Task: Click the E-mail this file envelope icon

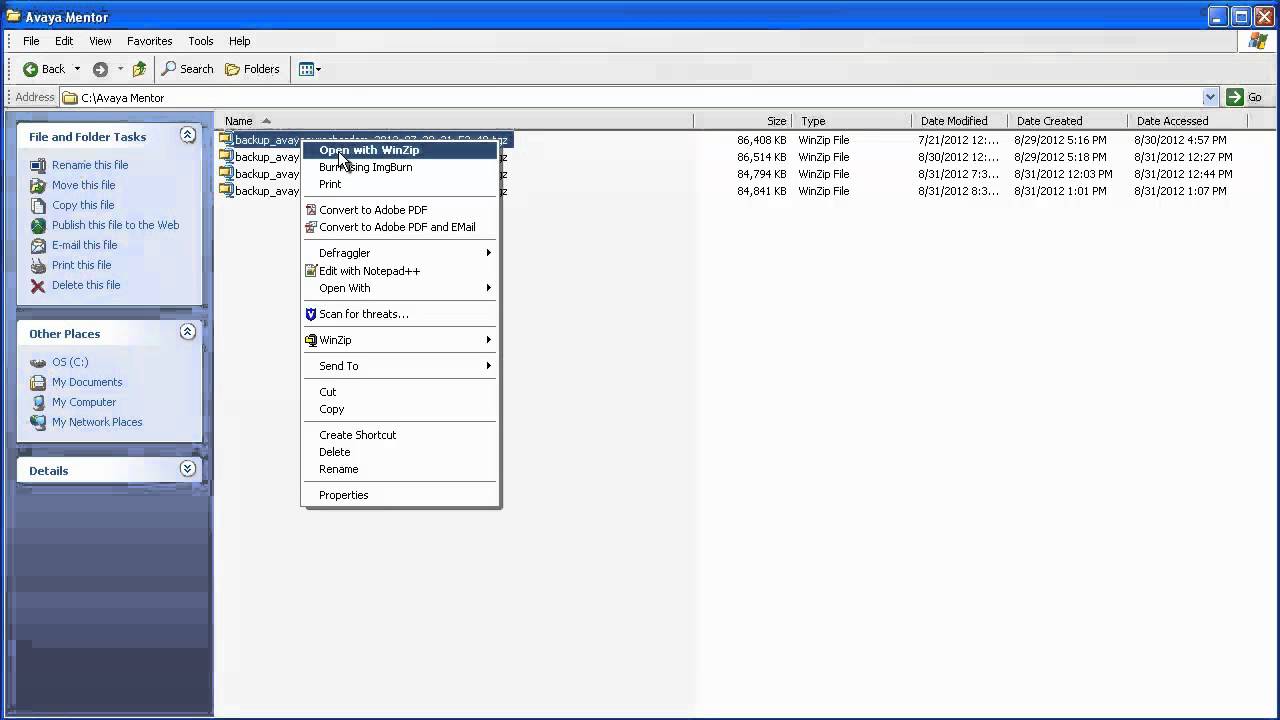Action: 38,245
